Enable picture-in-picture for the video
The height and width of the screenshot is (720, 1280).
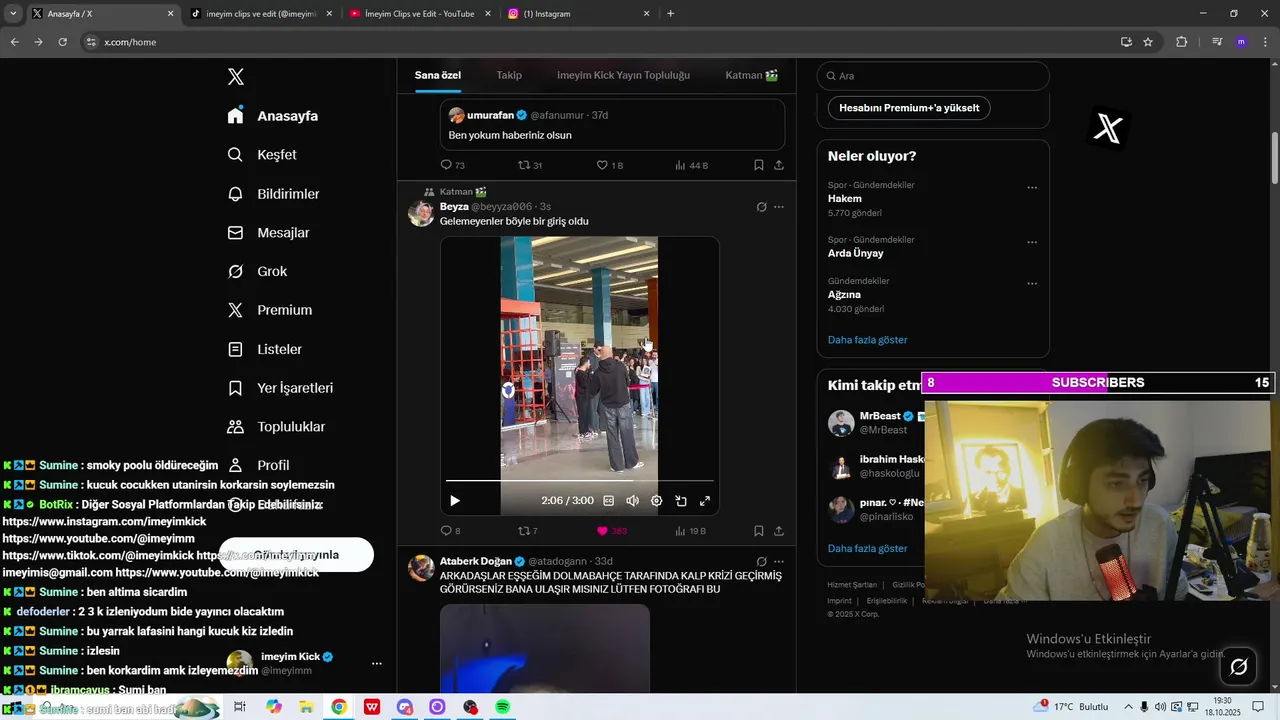pos(681,501)
